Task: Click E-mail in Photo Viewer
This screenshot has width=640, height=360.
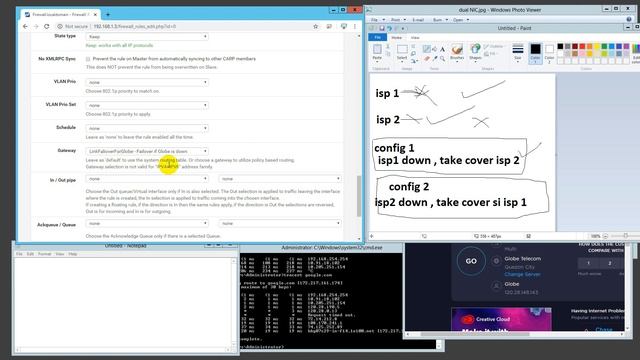Action: (418, 20)
